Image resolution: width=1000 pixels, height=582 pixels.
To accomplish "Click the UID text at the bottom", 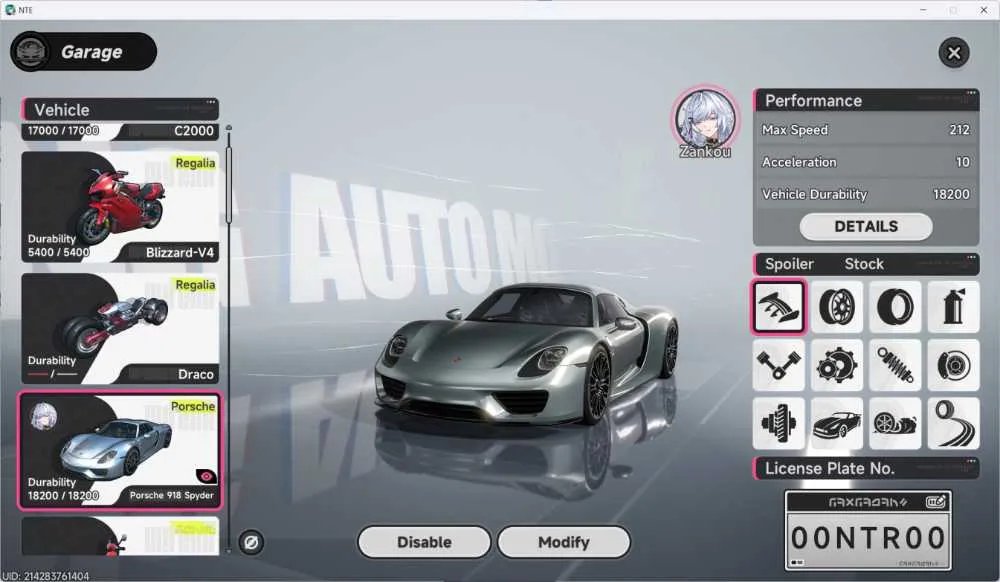I will (46, 576).
